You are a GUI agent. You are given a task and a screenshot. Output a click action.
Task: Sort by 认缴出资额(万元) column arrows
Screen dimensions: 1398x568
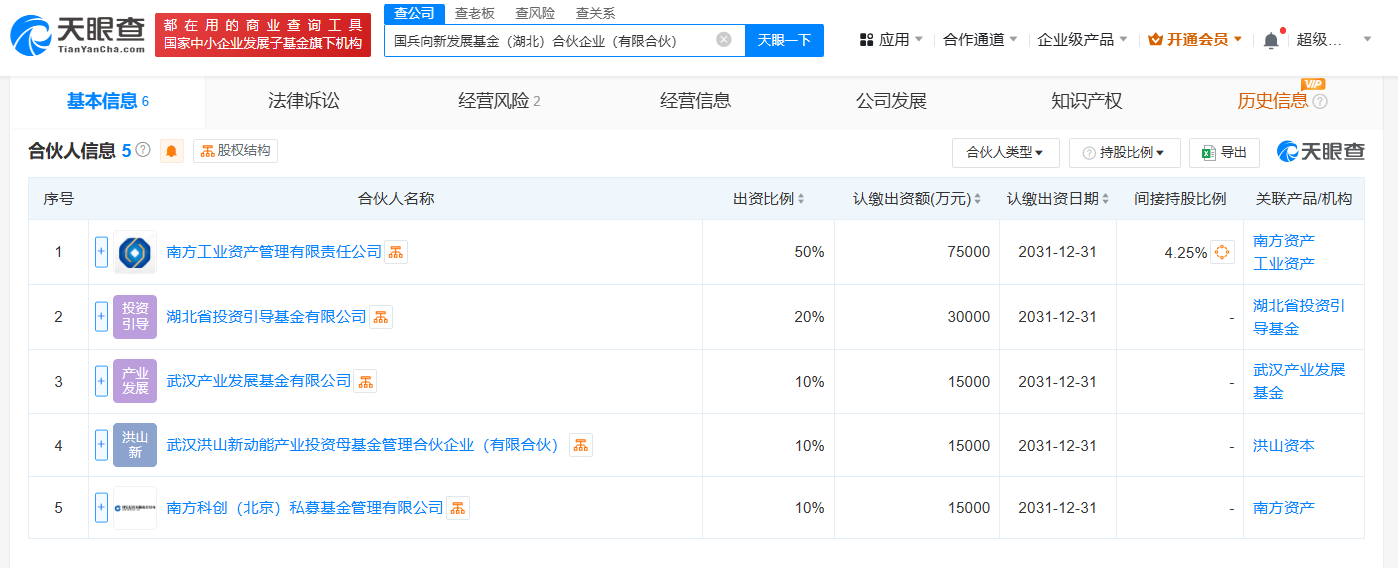tap(977, 199)
